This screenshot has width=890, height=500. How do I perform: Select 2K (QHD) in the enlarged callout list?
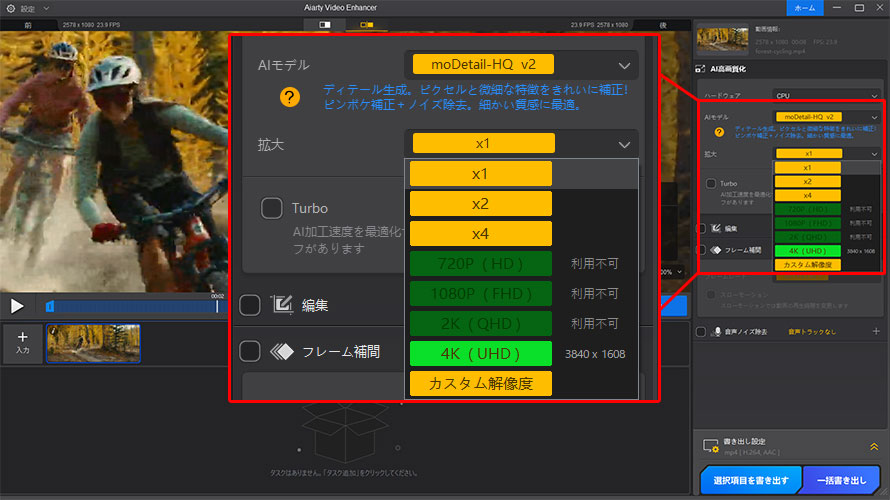coord(480,323)
